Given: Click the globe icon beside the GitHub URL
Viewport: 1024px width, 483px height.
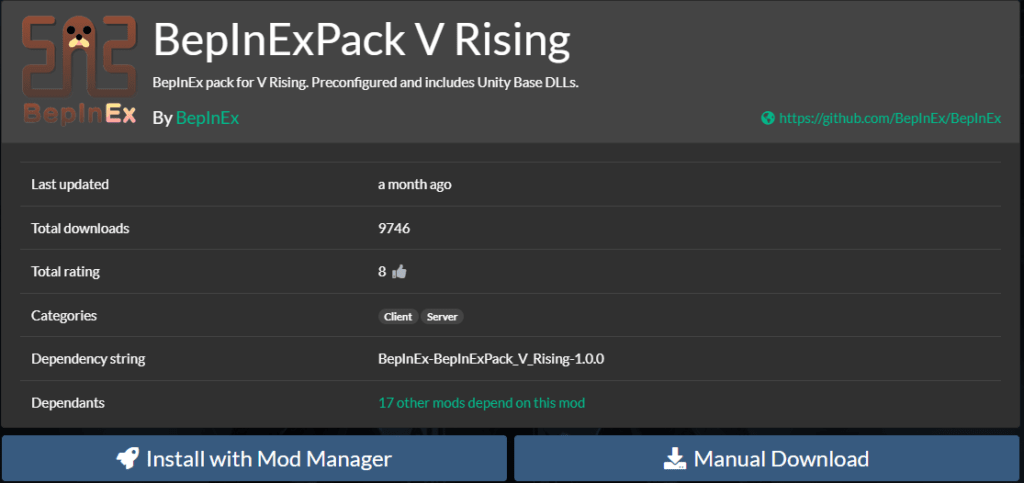Looking at the screenshot, I should pyautogui.click(x=768, y=118).
